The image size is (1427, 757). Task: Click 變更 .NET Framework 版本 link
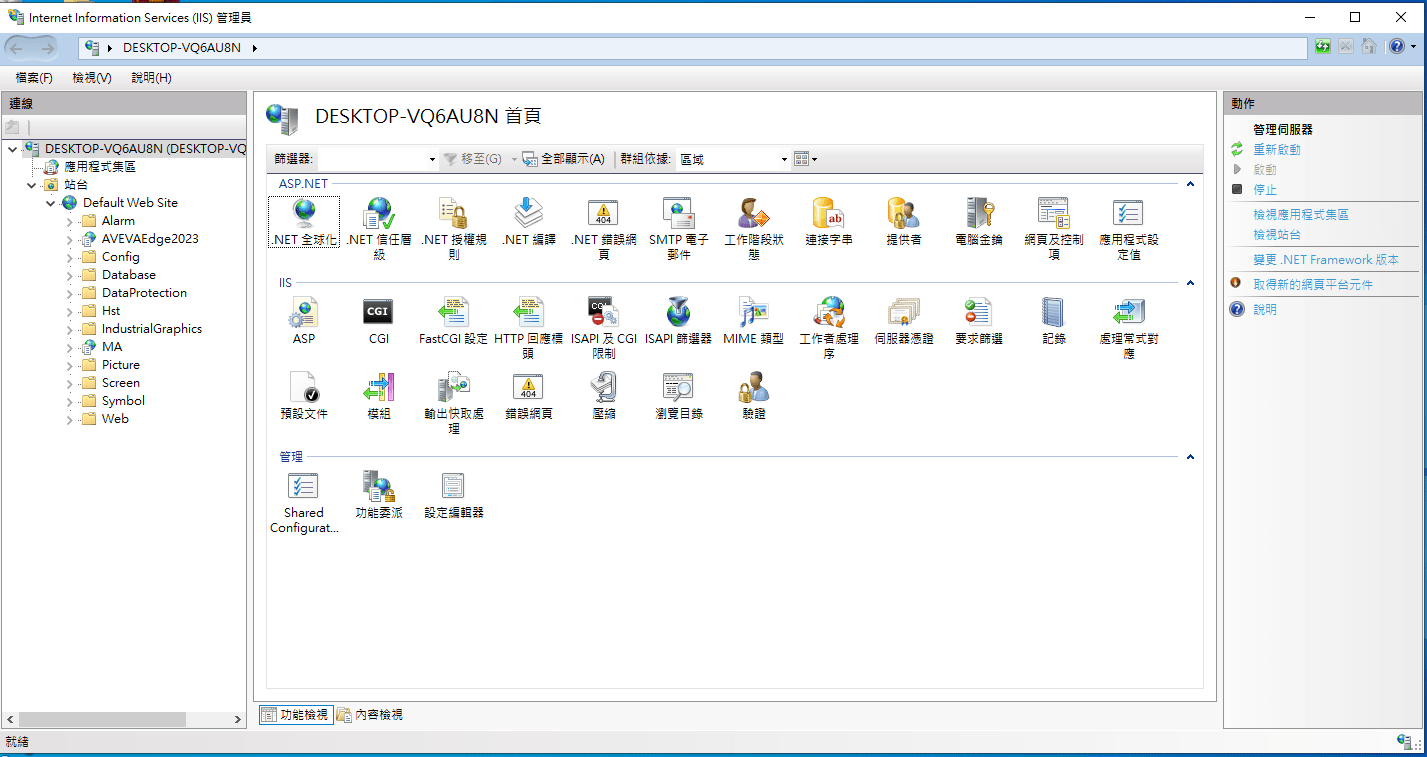point(1326,259)
